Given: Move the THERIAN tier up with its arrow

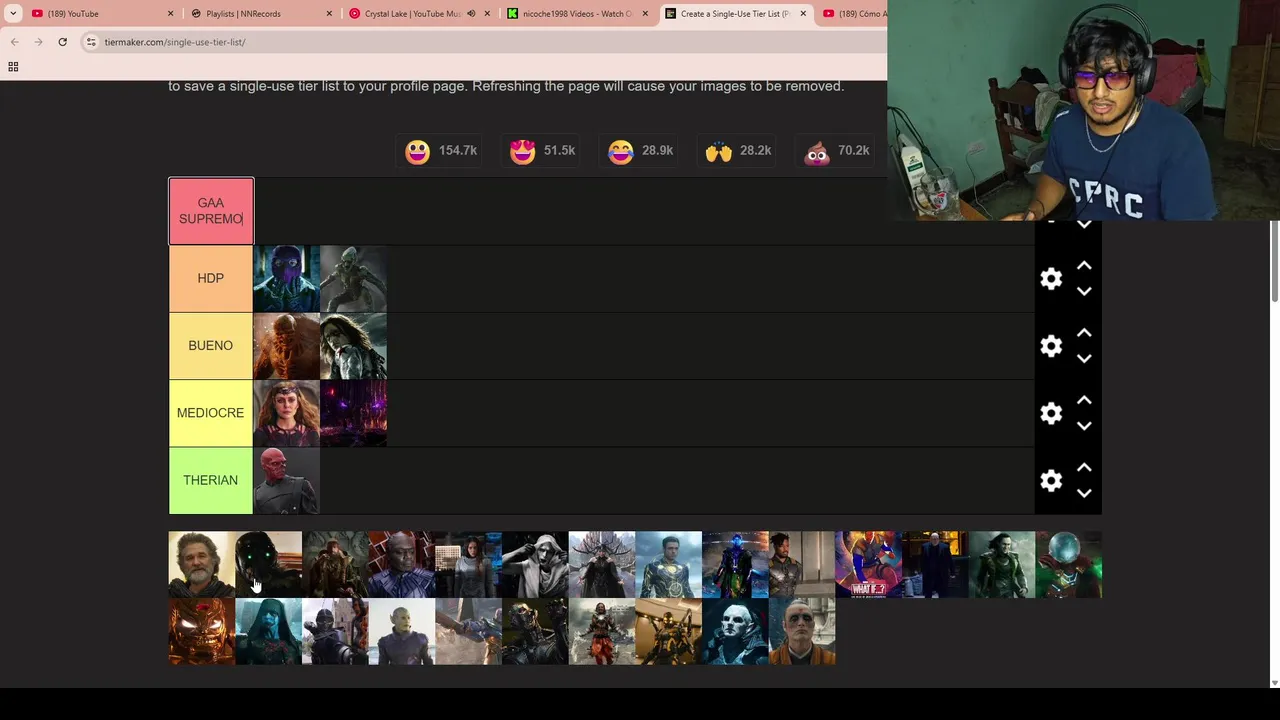Looking at the screenshot, I should tap(1084, 467).
